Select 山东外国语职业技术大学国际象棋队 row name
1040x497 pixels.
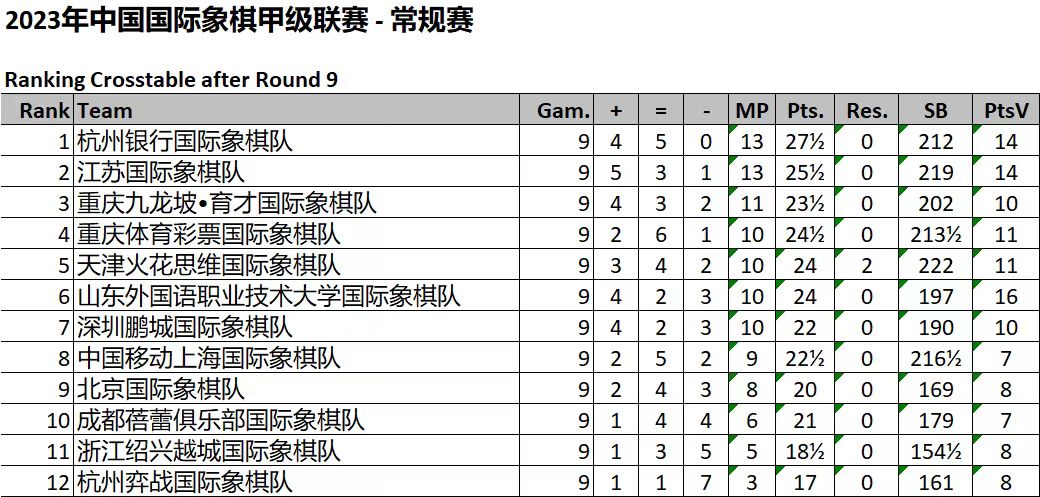[268, 296]
